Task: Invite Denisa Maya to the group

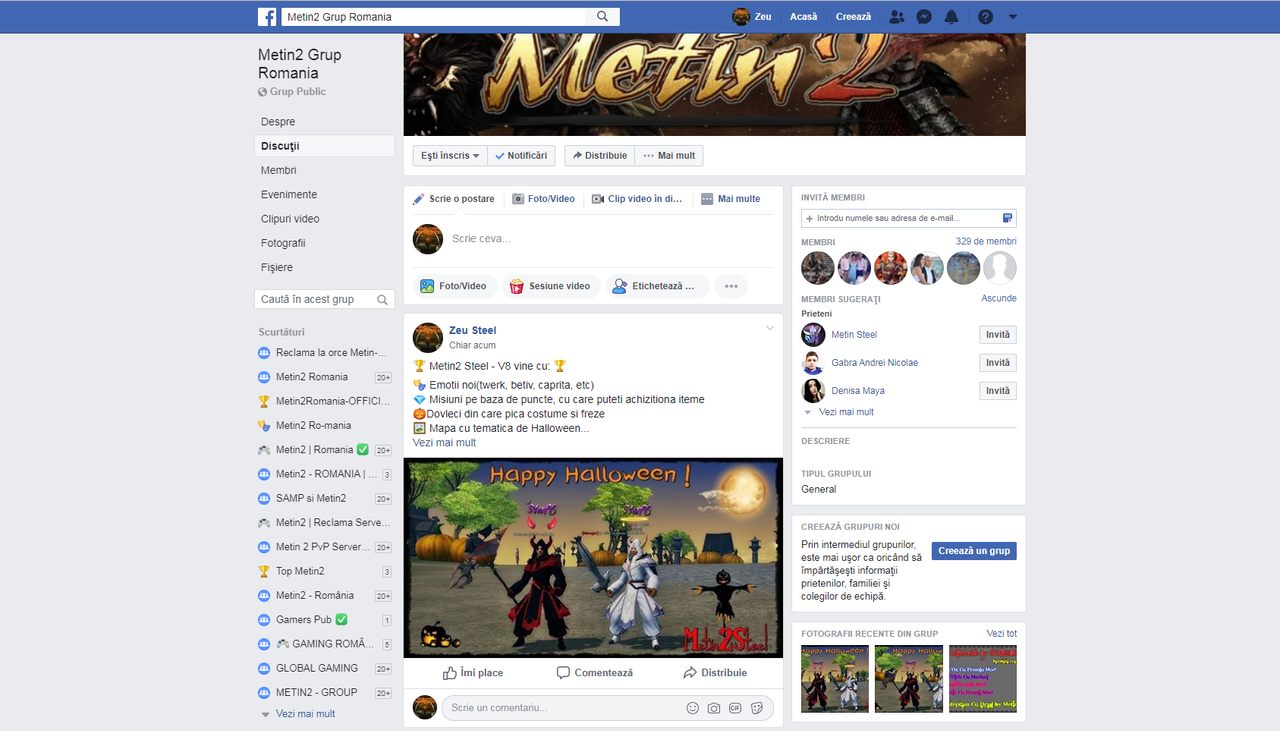Action: tap(997, 390)
